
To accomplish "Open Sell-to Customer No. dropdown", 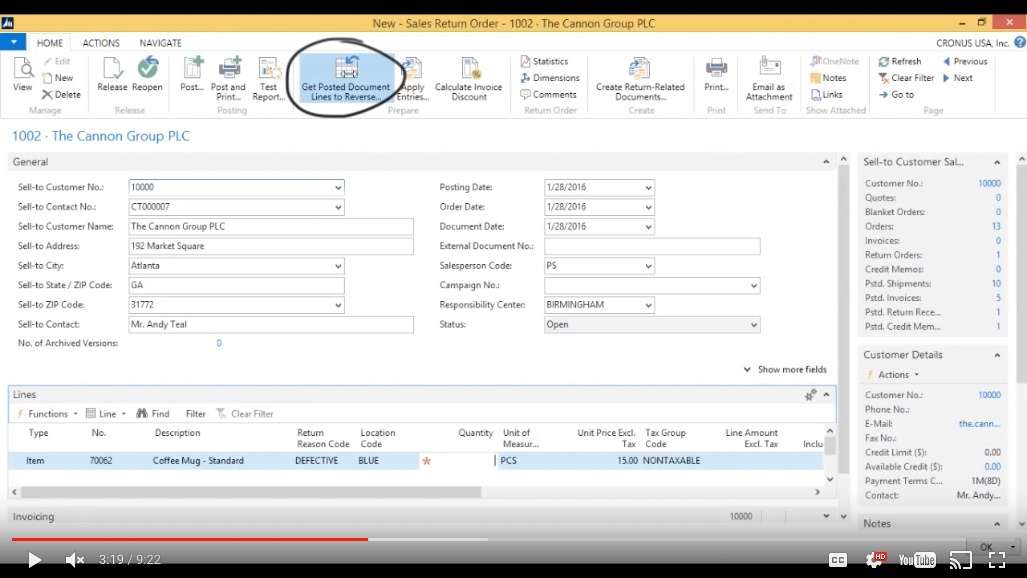I will coord(338,187).
